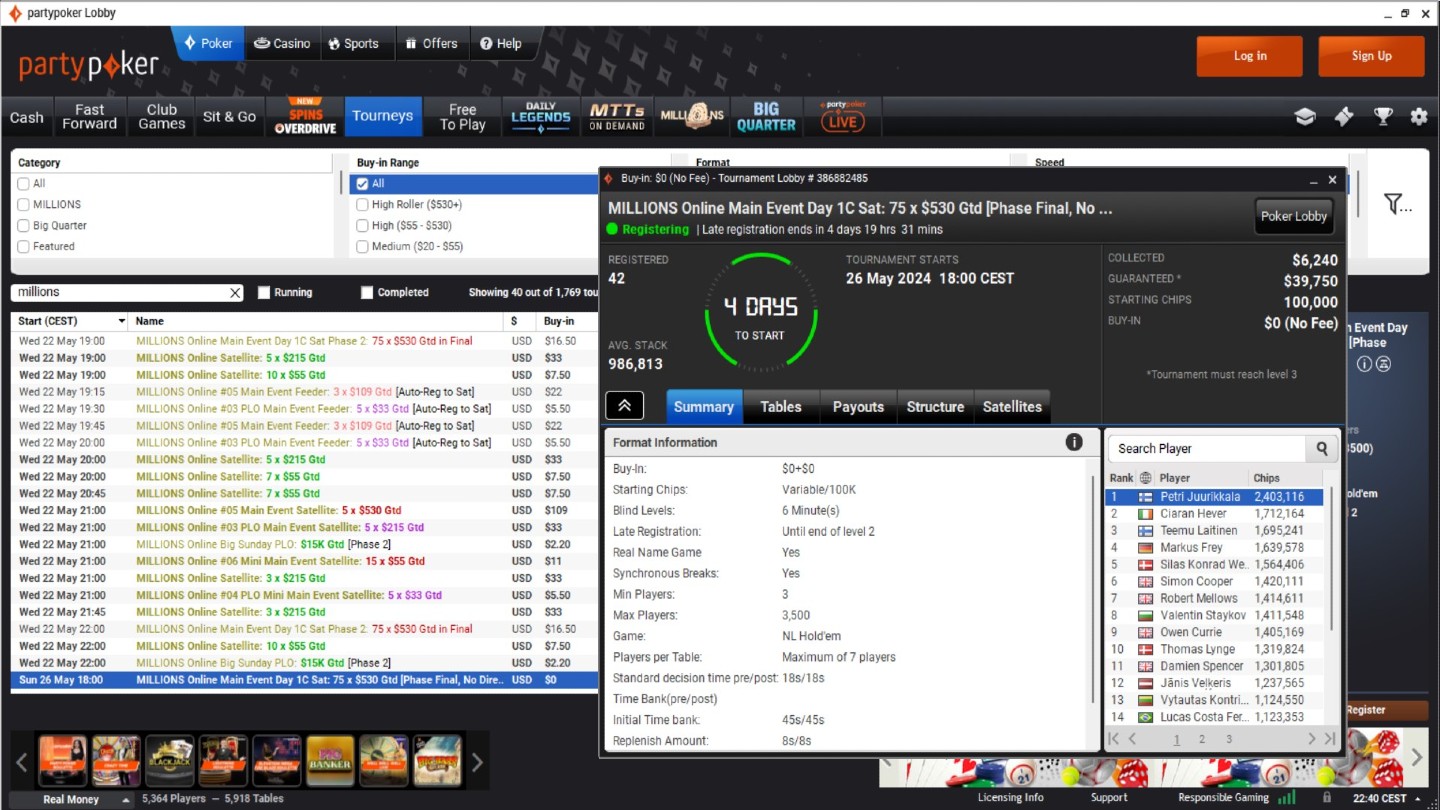Click the filter funnel icon
Image resolution: width=1440 pixels, height=810 pixels.
click(1397, 204)
